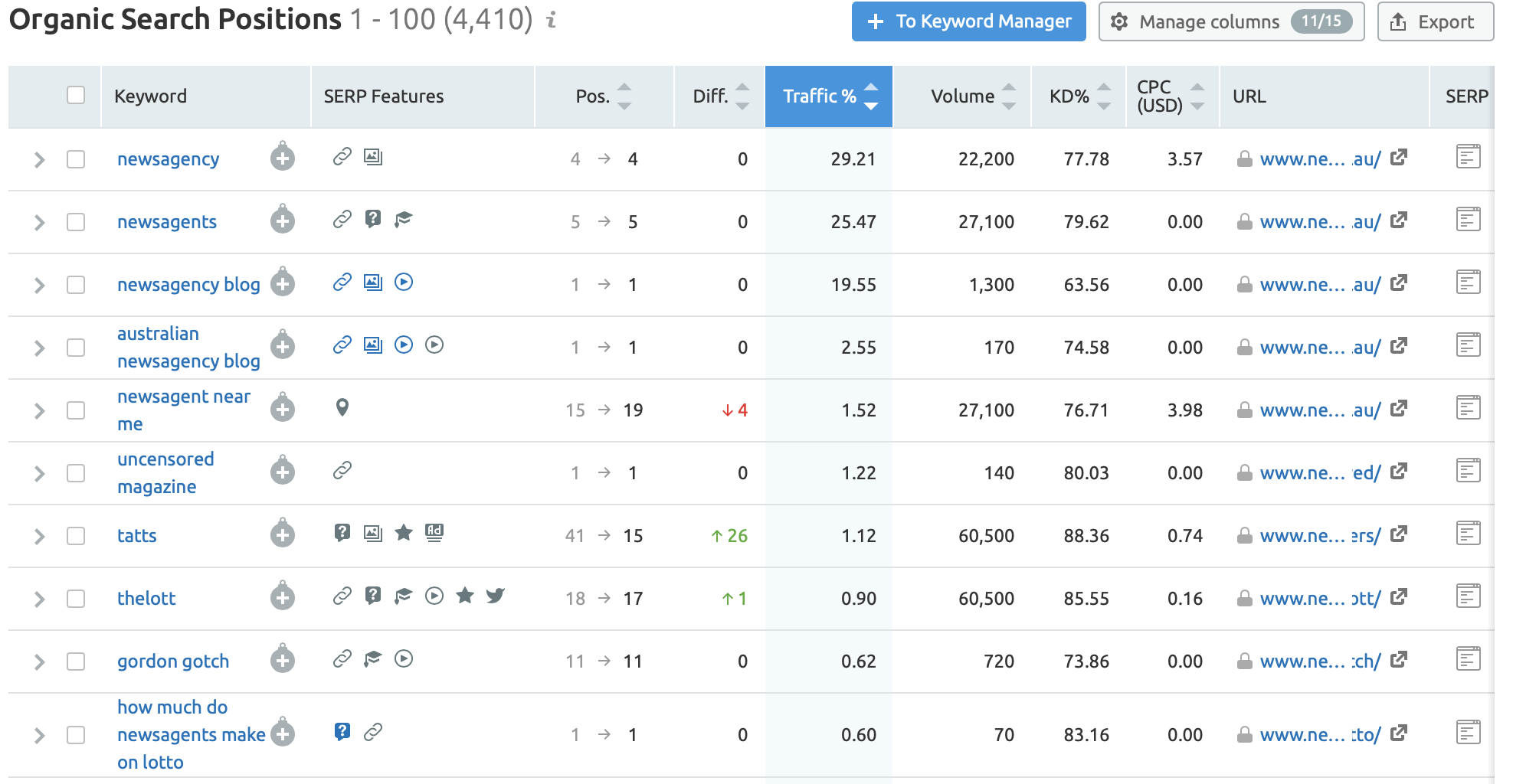1513x784 pixels.
Task: Open SERP snapshot for newsagents row
Action: tap(1467, 220)
